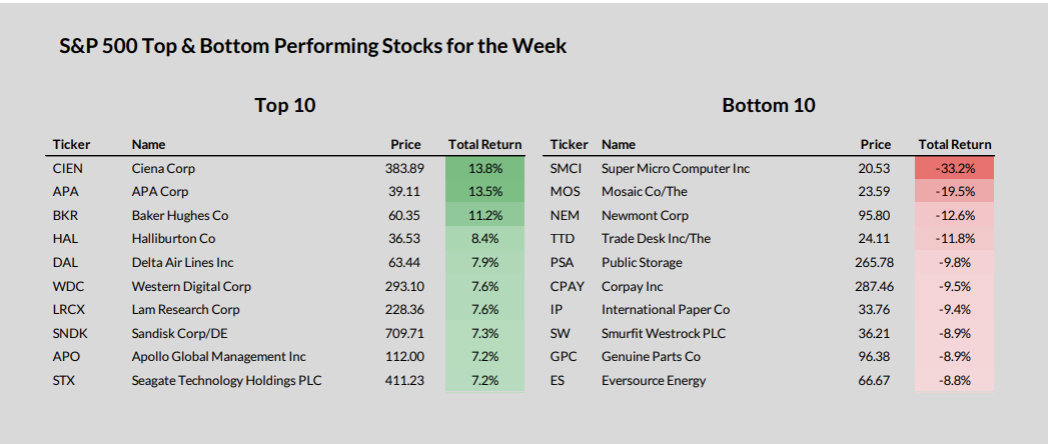Screen dimensions: 1048x444
Task: Click the Top 10 Total Return header
Action: [x=485, y=145]
